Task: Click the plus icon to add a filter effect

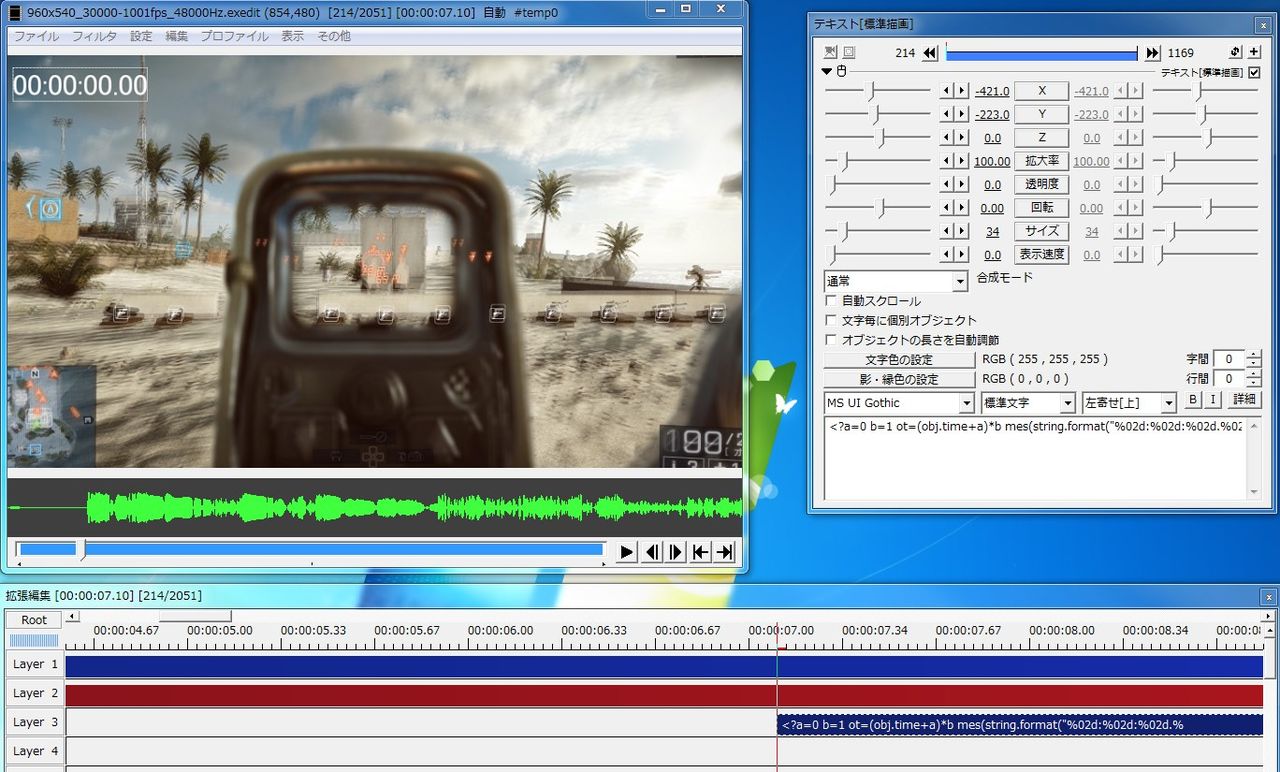Action: coord(1254,52)
